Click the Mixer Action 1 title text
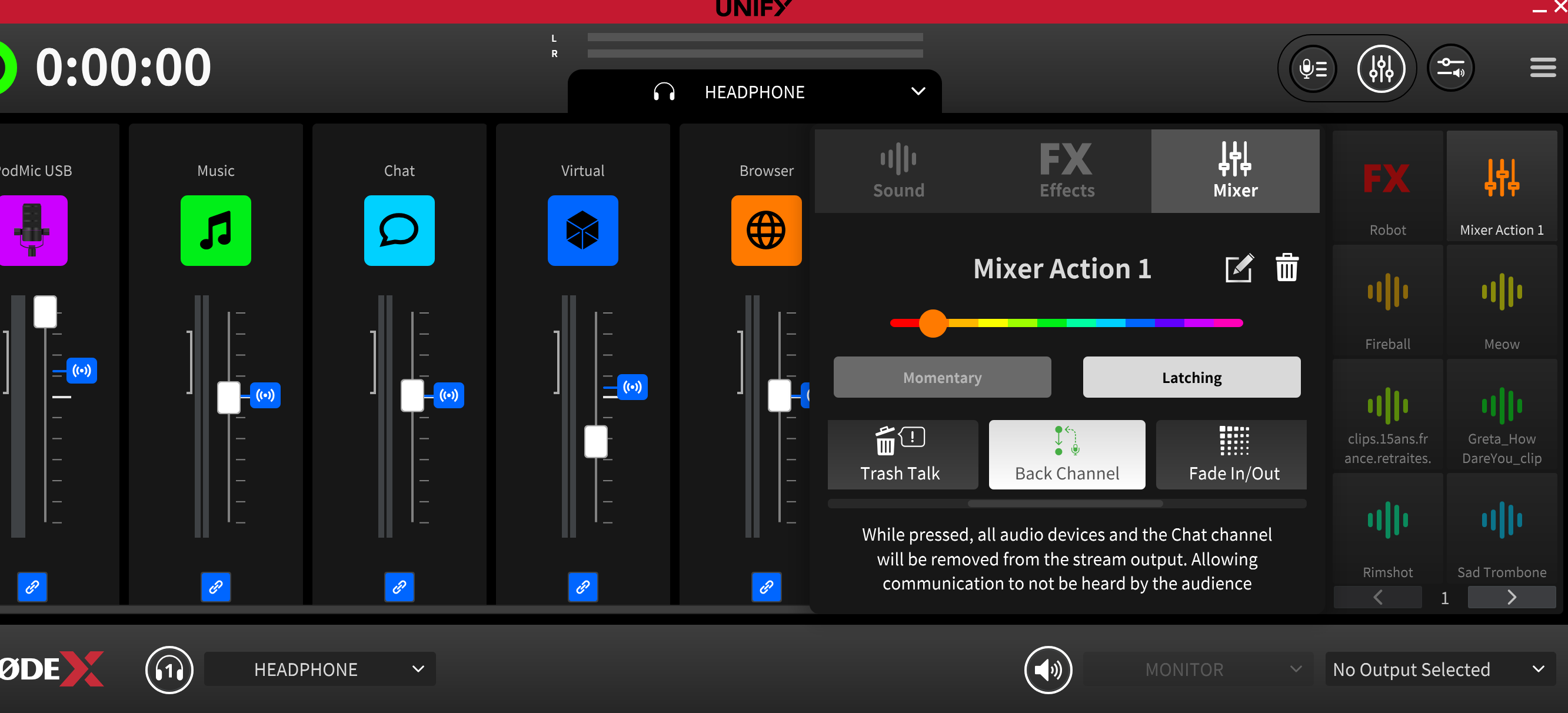Screen dimensions: 1568x713 (x=1062, y=268)
